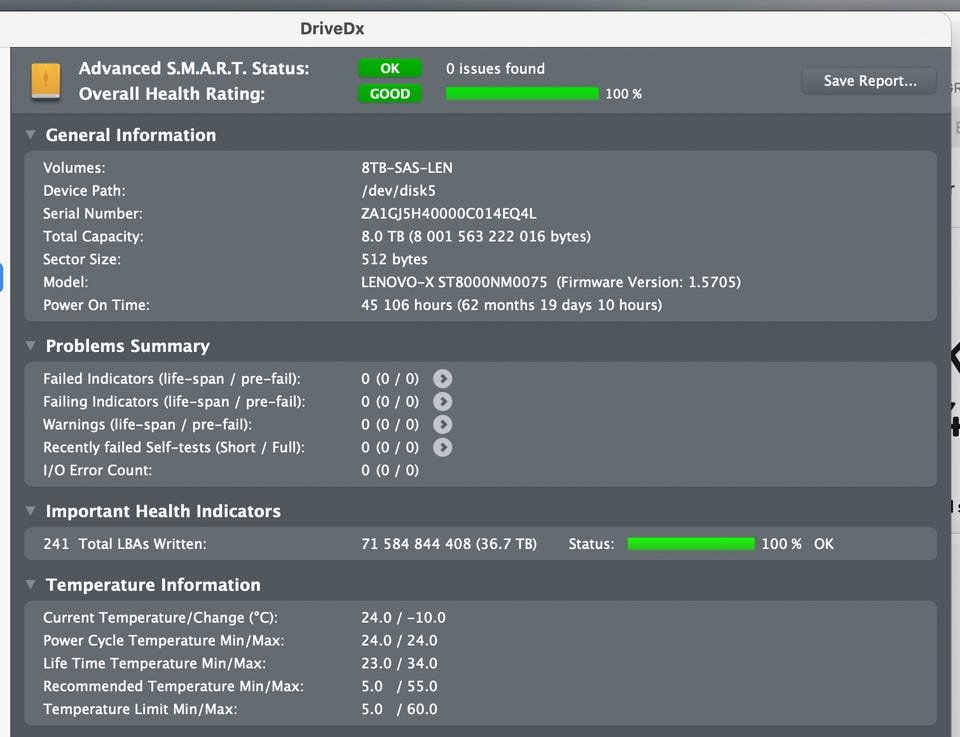
Task: Click the Sector Size value 512 bytes
Action: 394,260
